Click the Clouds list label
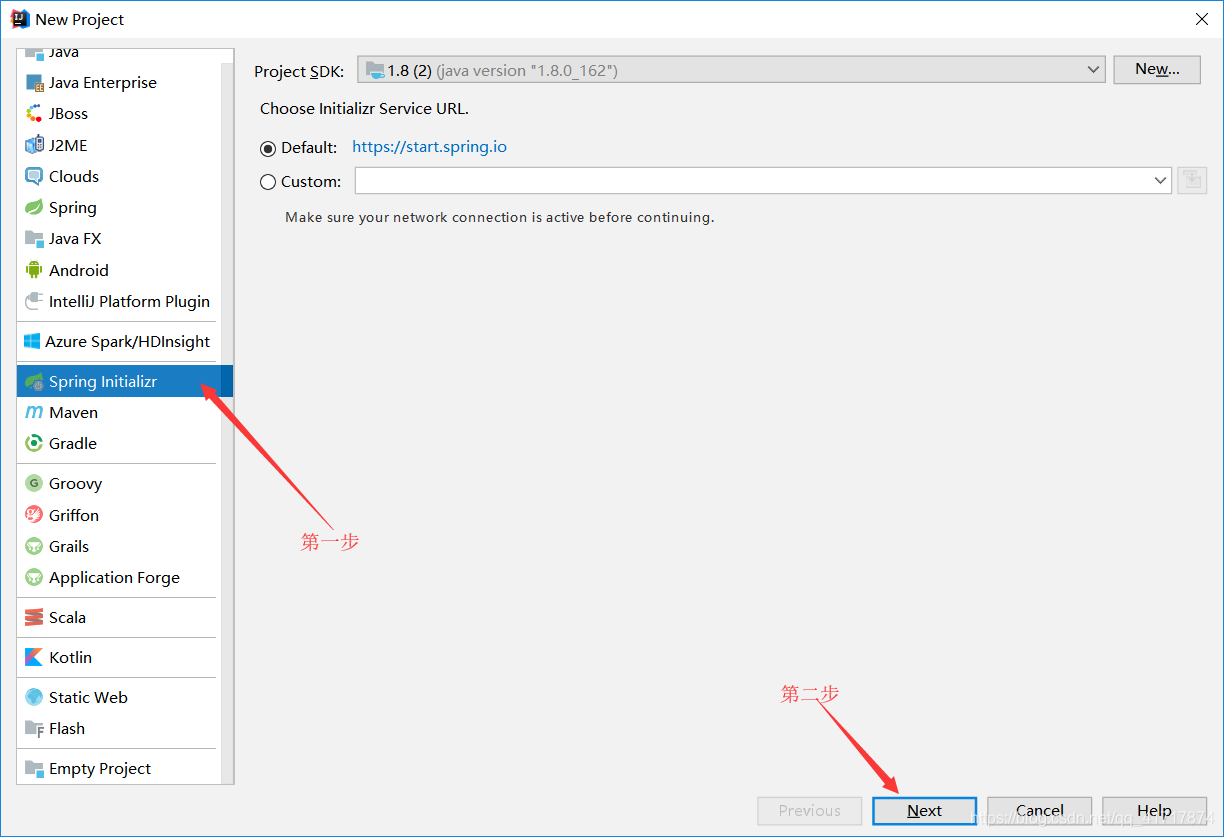 [x=74, y=176]
